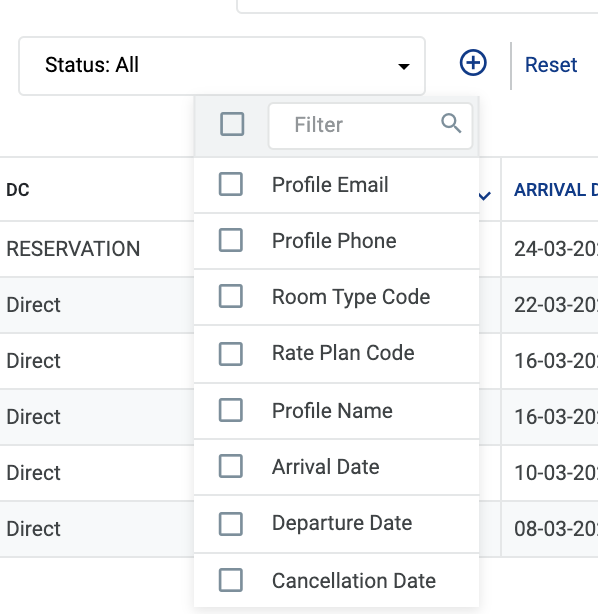598x614 pixels.
Task: Check the Profile Email checkbox
Action: pos(231,184)
